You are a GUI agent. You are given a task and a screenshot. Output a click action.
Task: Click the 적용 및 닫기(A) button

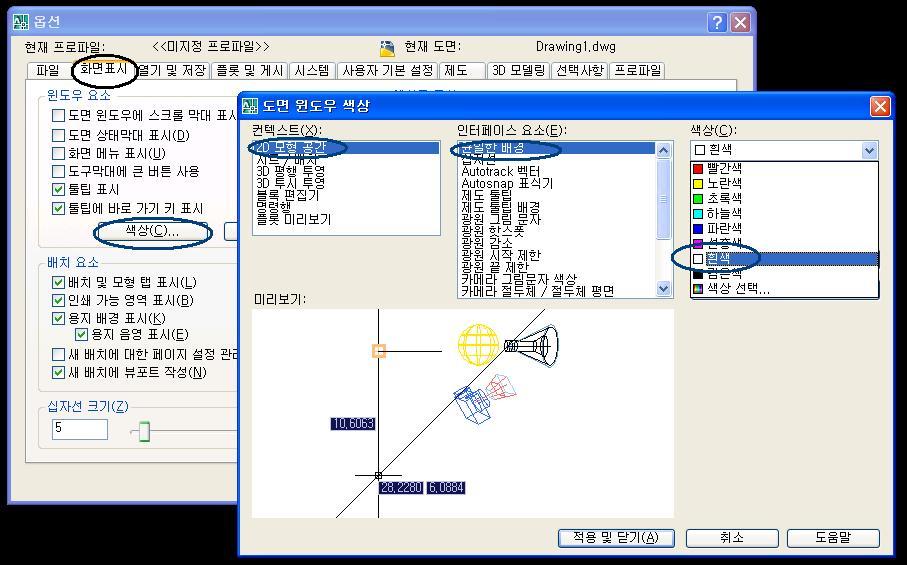coord(616,538)
